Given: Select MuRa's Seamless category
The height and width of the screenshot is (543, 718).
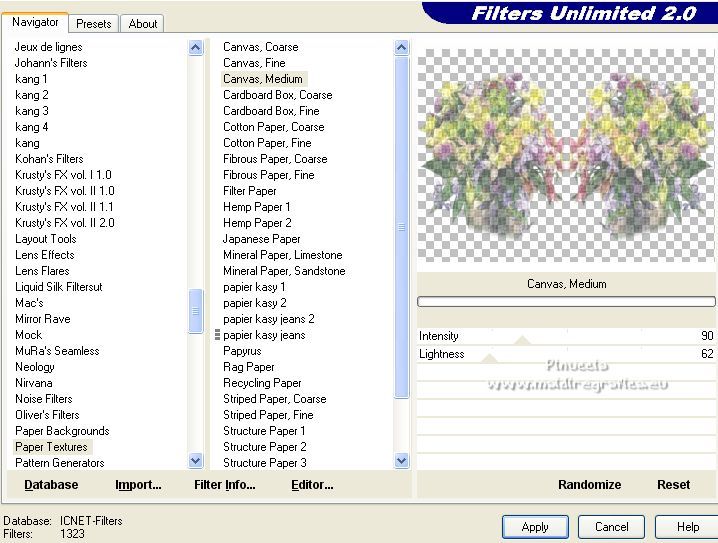Looking at the screenshot, I should click(57, 351).
